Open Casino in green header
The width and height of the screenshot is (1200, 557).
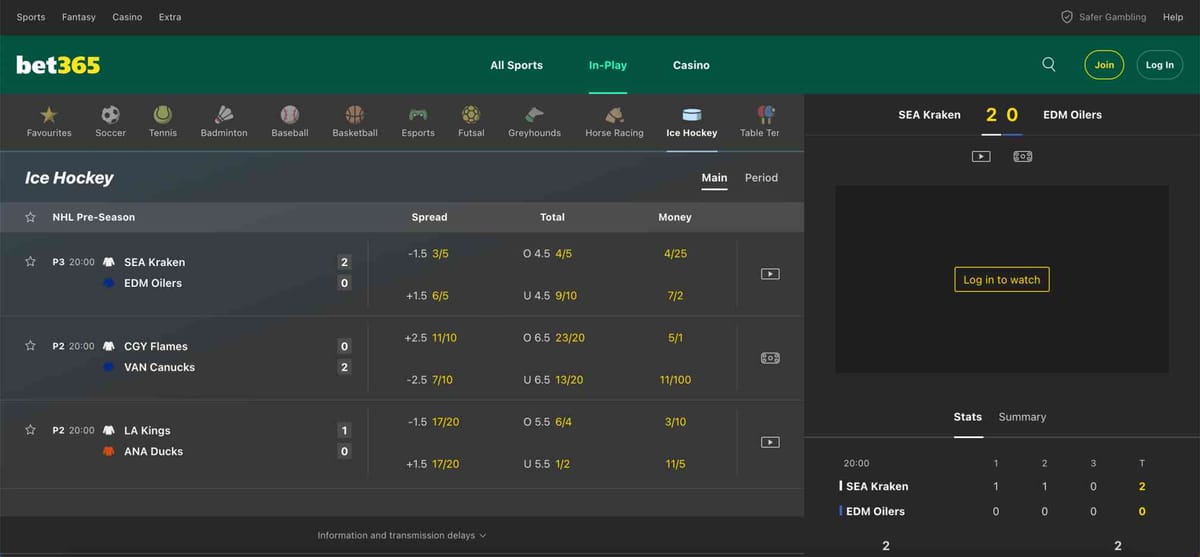click(x=691, y=65)
